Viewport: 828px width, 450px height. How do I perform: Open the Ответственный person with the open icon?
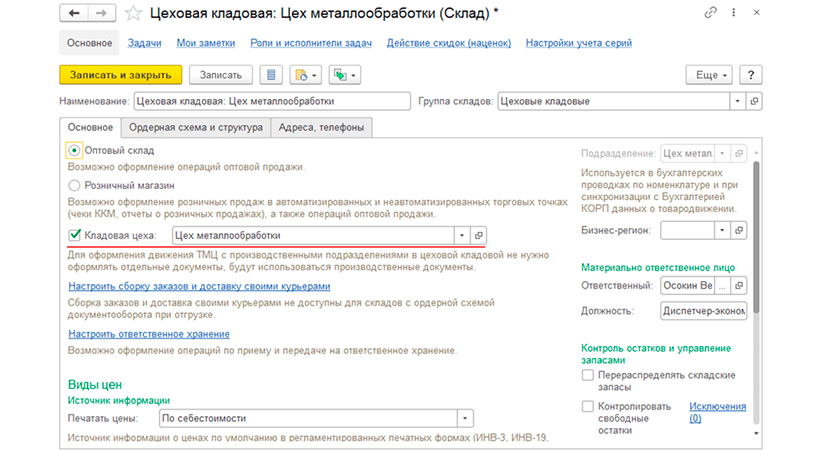pyautogui.click(x=739, y=285)
